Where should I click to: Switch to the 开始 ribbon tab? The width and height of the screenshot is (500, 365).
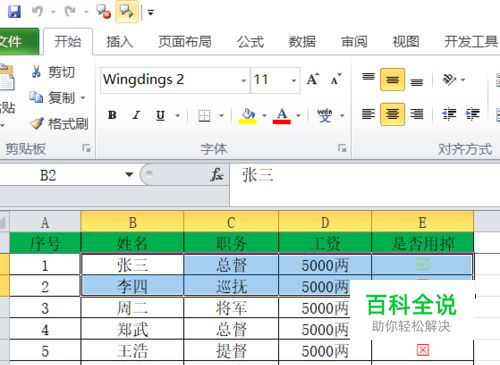click(68, 42)
